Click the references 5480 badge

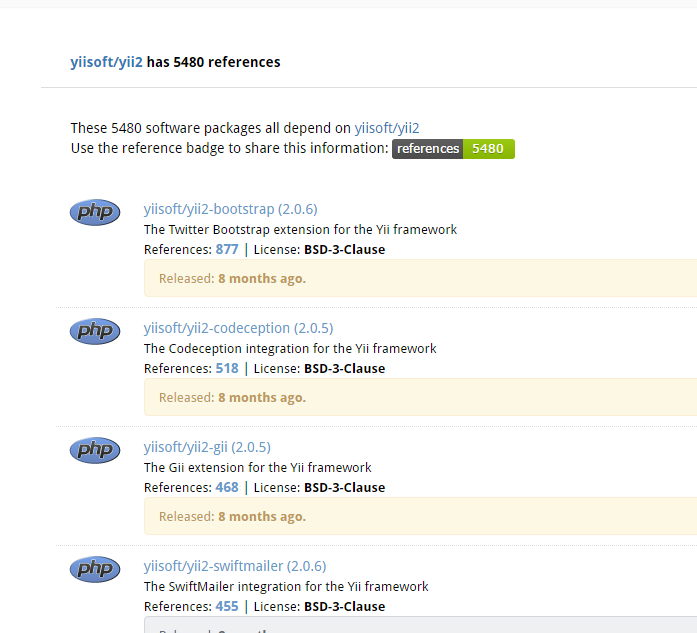click(453, 149)
